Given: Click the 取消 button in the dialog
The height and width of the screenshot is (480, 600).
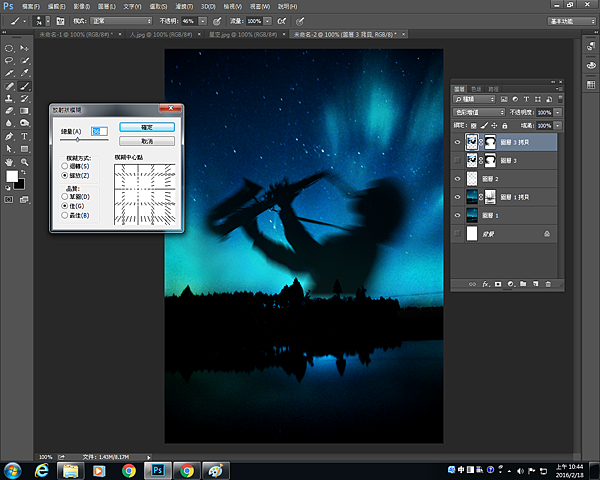Looking at the screenshot, I should tap(147, 141).
